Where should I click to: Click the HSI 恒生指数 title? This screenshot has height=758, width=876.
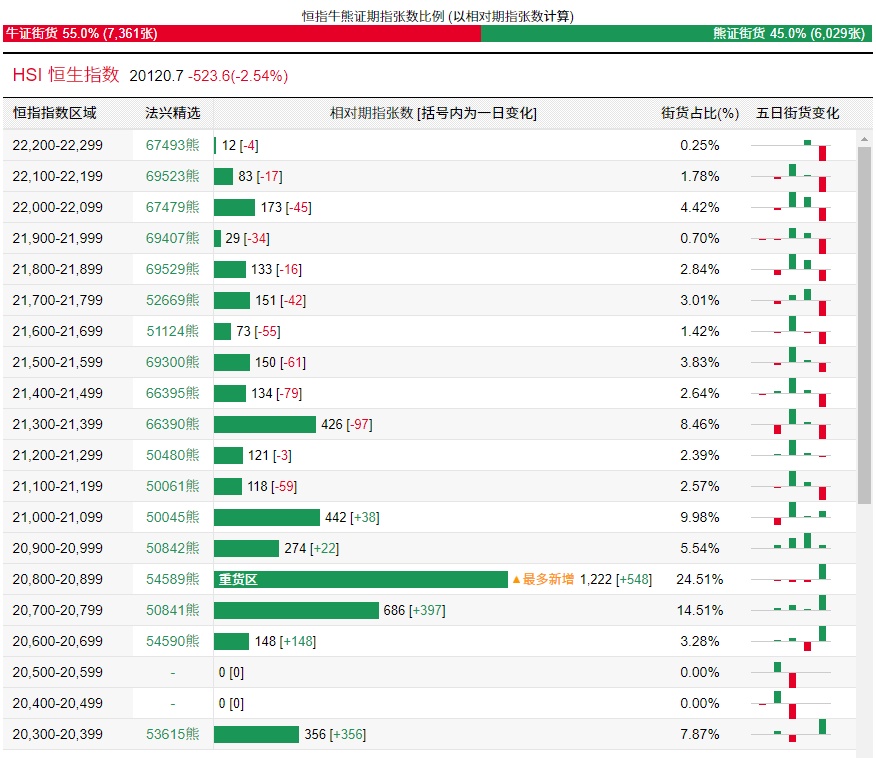pos(66,75)
